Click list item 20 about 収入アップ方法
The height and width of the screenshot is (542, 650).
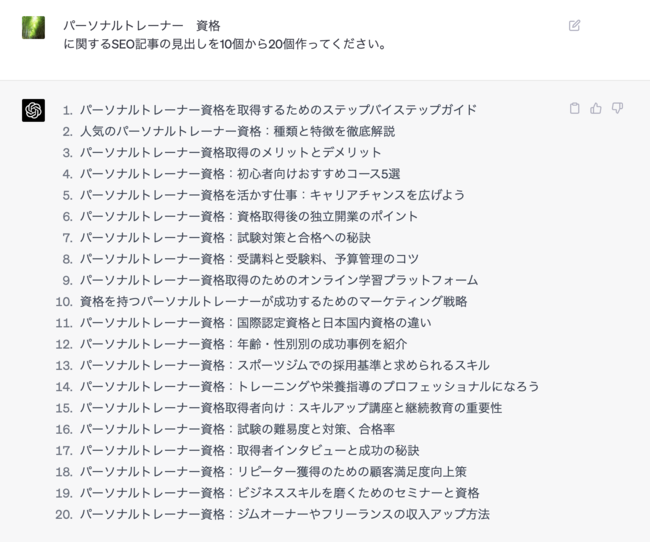[284, 514]
